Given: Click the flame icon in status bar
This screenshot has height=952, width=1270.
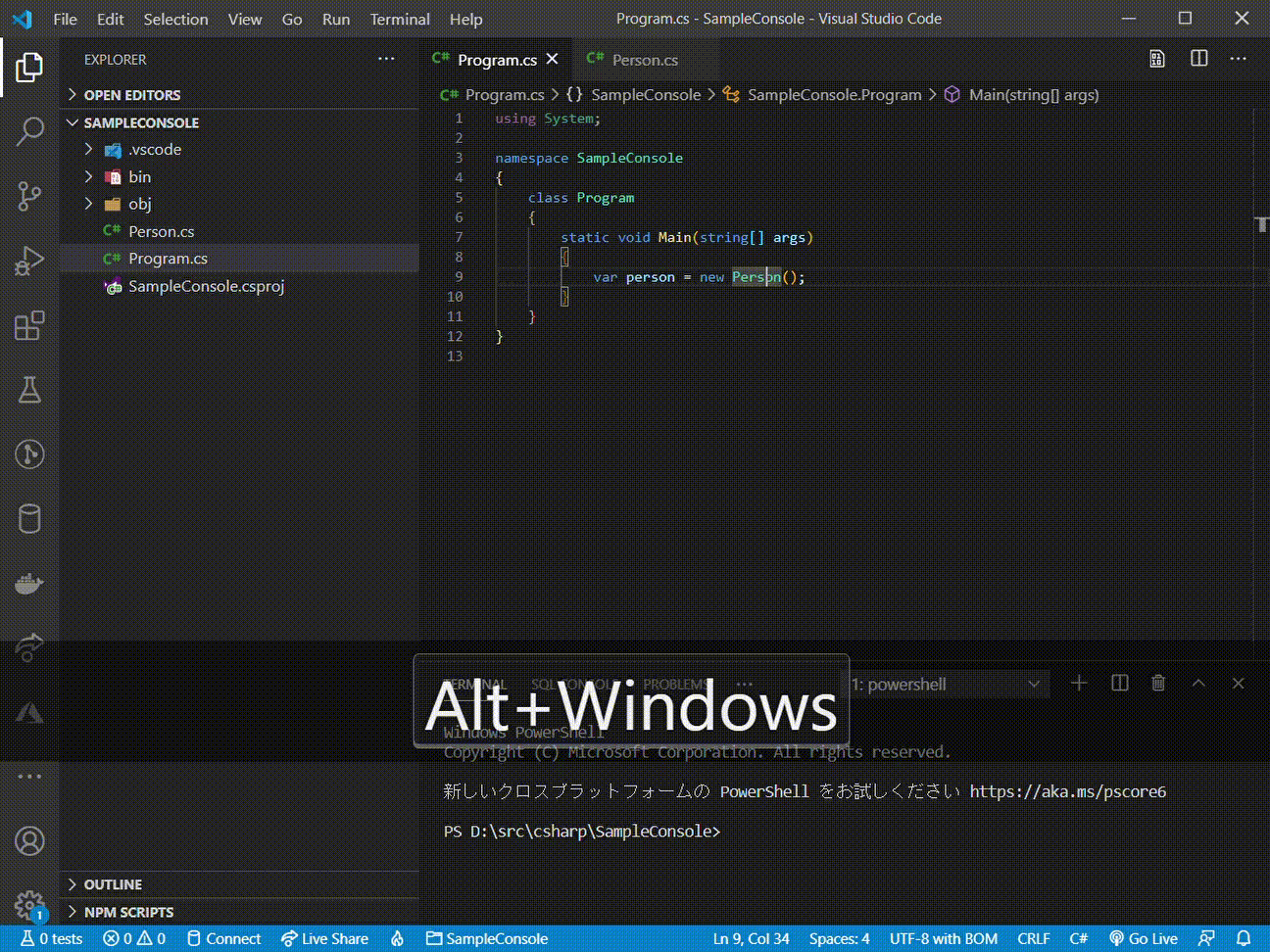Looking at the screenshot, I should click(397, 938).
